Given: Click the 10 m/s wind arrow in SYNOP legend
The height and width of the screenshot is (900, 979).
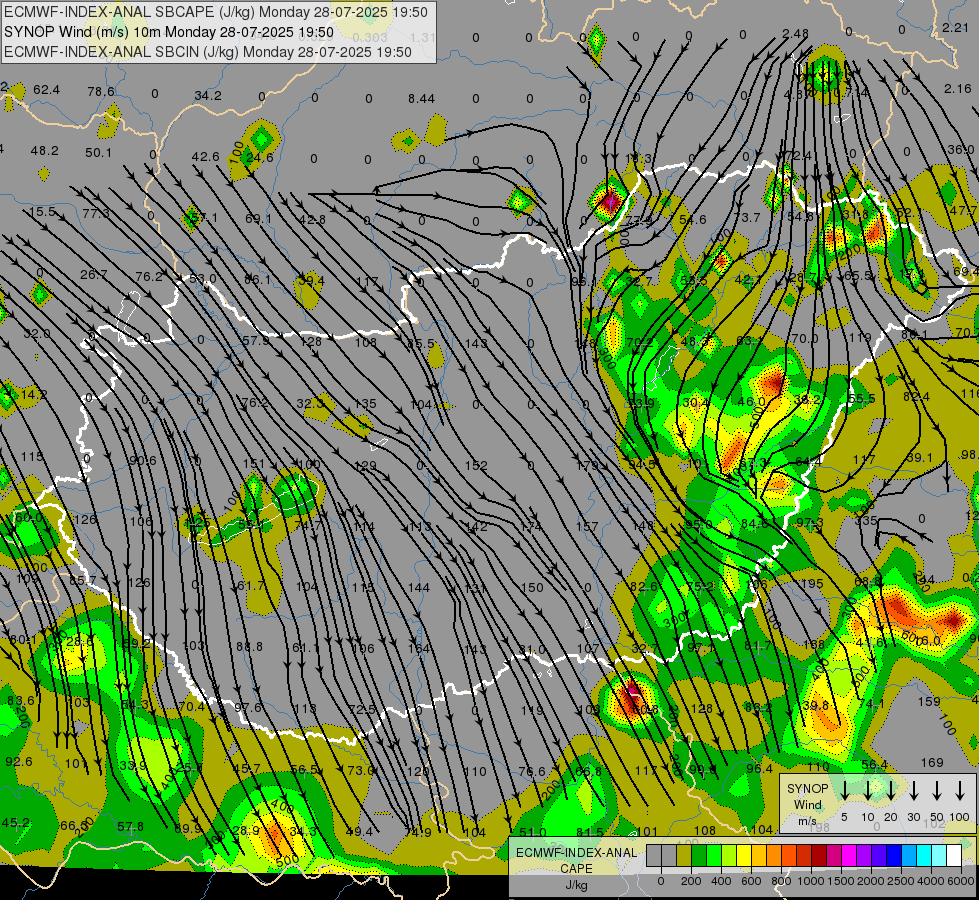Looking at the screenshot, I should point(867,791).
